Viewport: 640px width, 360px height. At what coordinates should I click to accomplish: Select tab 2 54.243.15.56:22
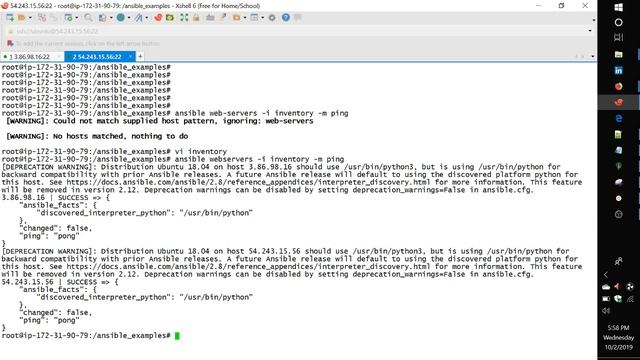pyautogui.click(x=97, y=57)
